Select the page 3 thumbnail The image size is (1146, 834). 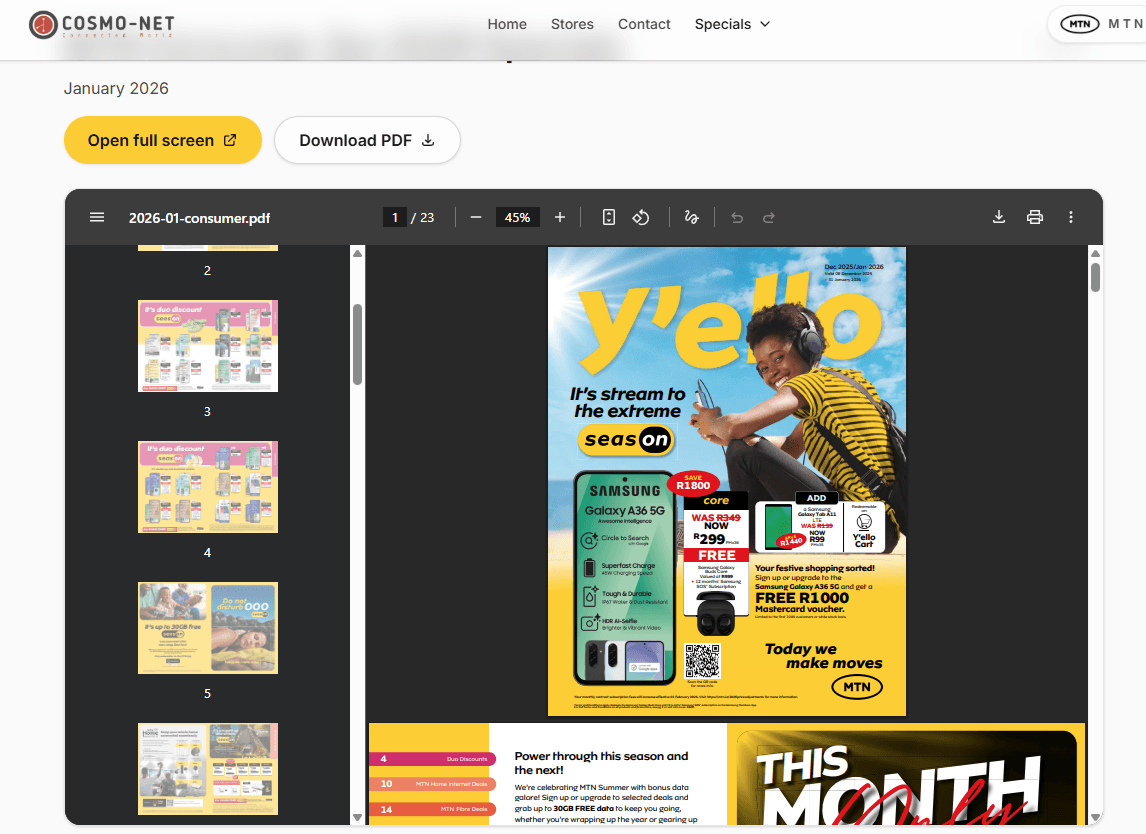pyautogui.click(x=208, y=346)
